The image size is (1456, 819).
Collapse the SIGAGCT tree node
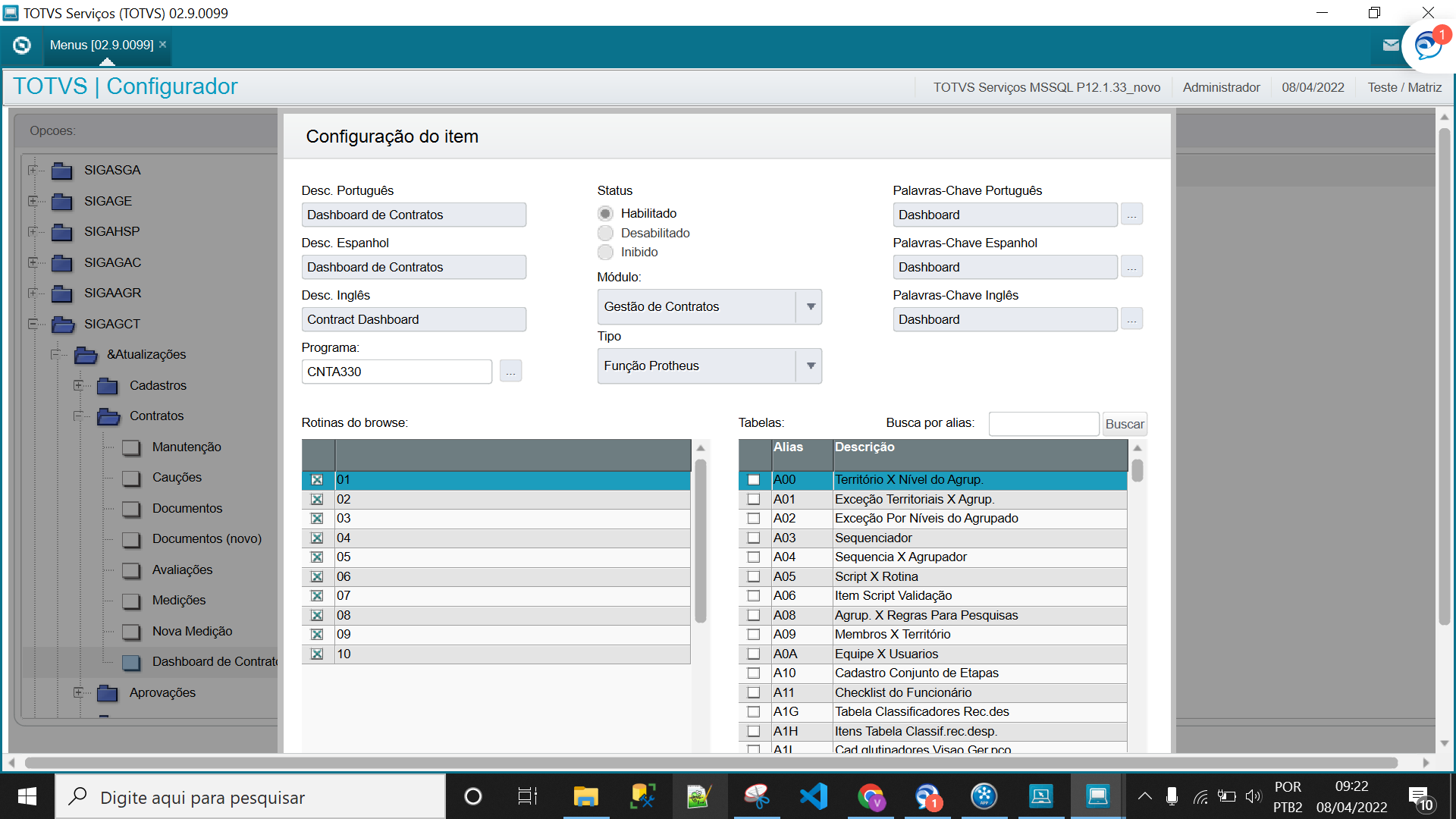pyautogui.click(x=32, y=324)
